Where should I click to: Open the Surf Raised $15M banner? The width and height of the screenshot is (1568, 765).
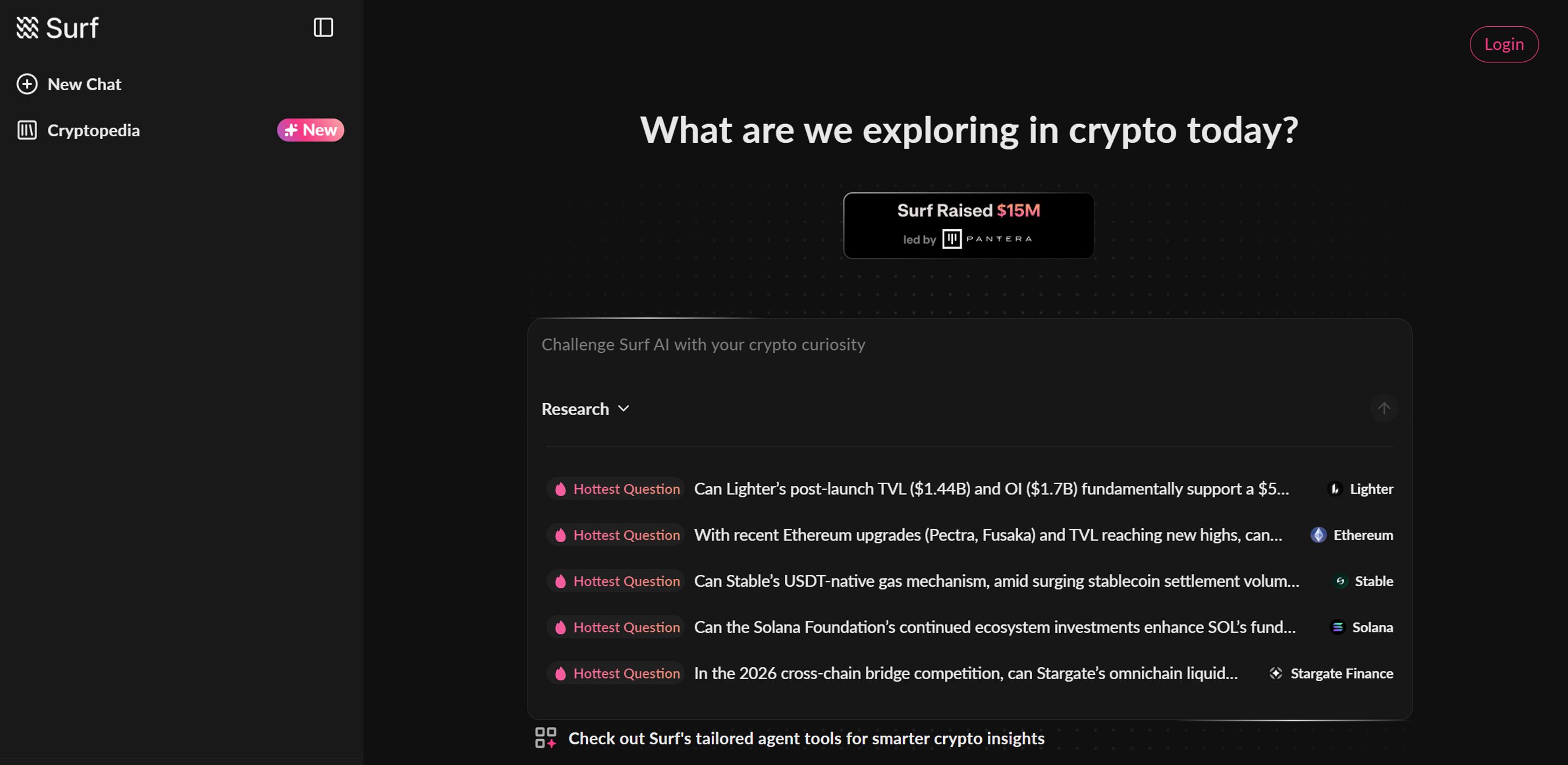tap(968, 225)
